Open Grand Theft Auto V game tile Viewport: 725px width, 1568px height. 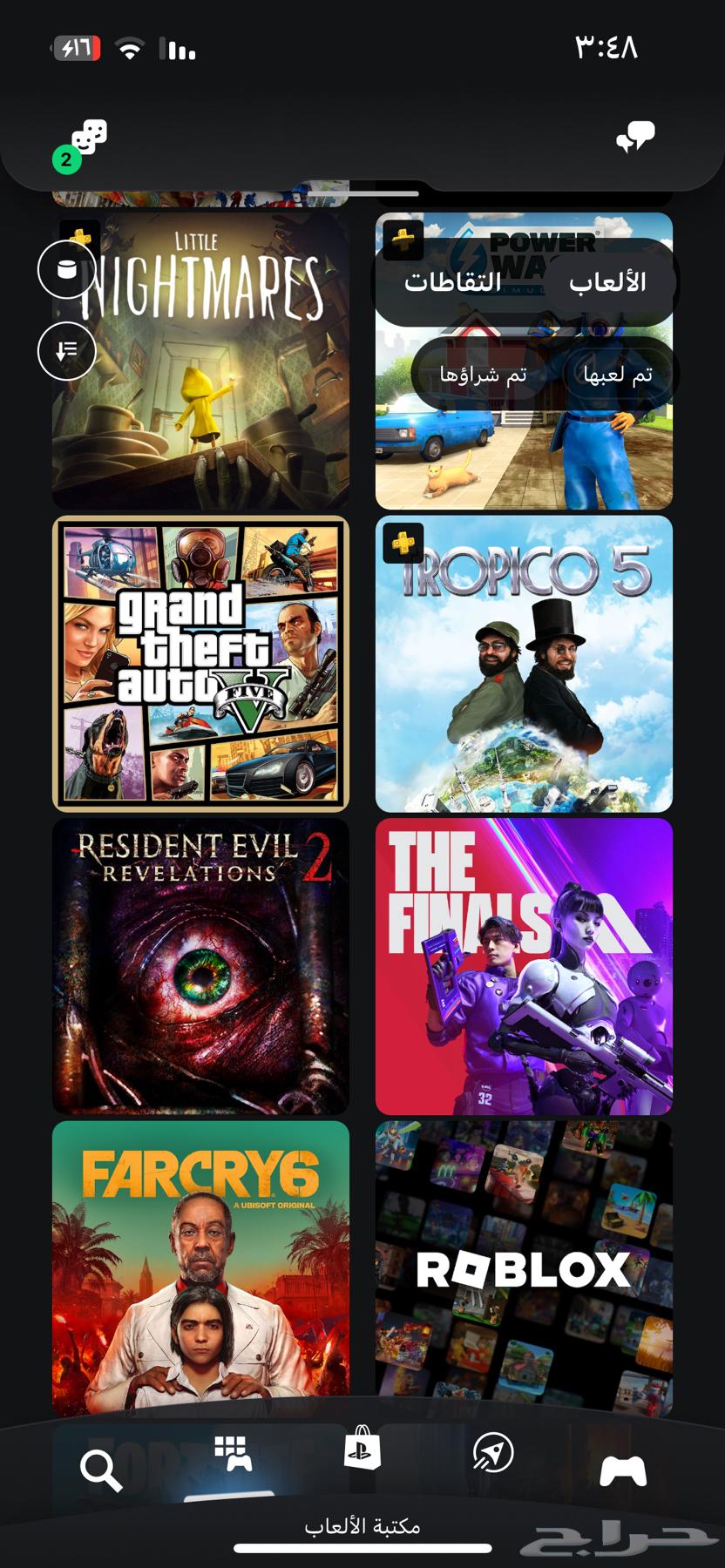[200, 664]
